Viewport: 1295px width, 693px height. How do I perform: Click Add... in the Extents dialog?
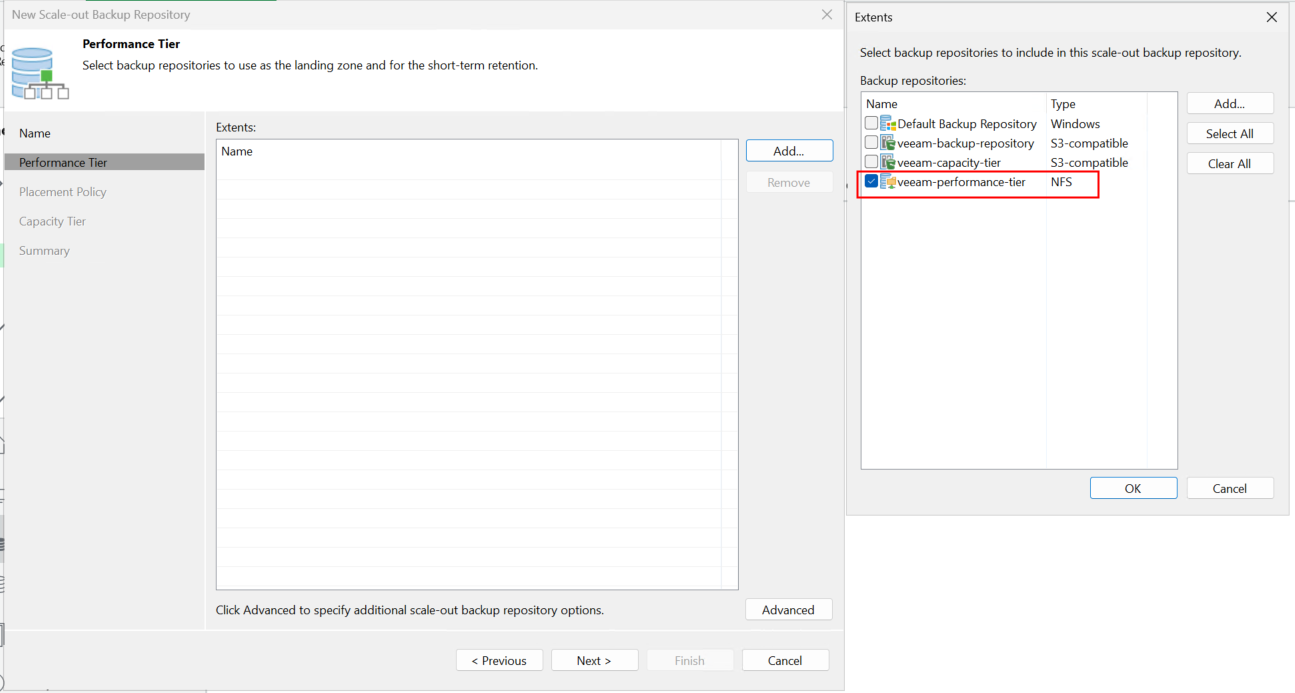click(1230, 104)
